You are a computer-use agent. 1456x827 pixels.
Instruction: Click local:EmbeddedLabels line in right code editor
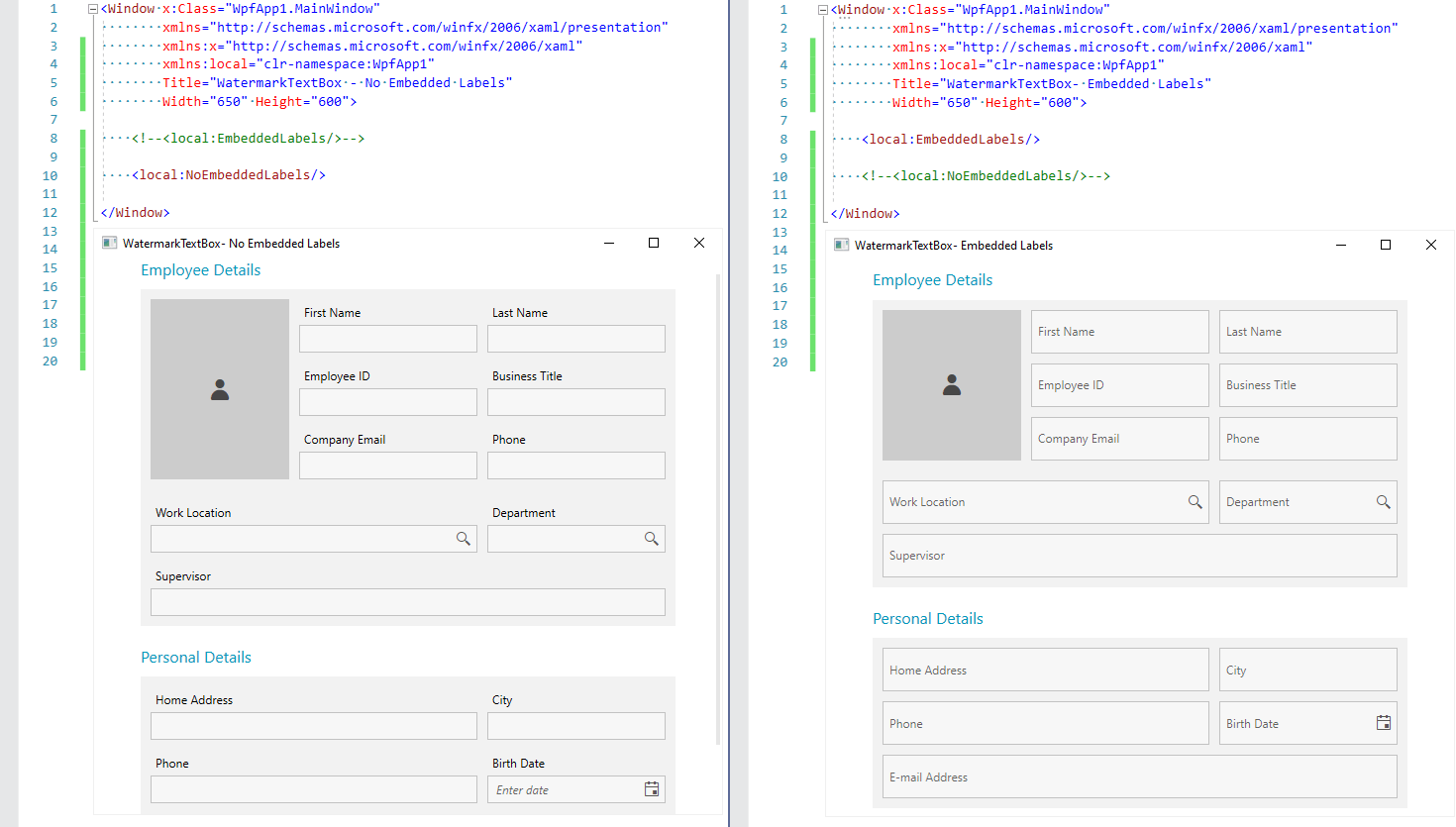[x=951, y=140]
